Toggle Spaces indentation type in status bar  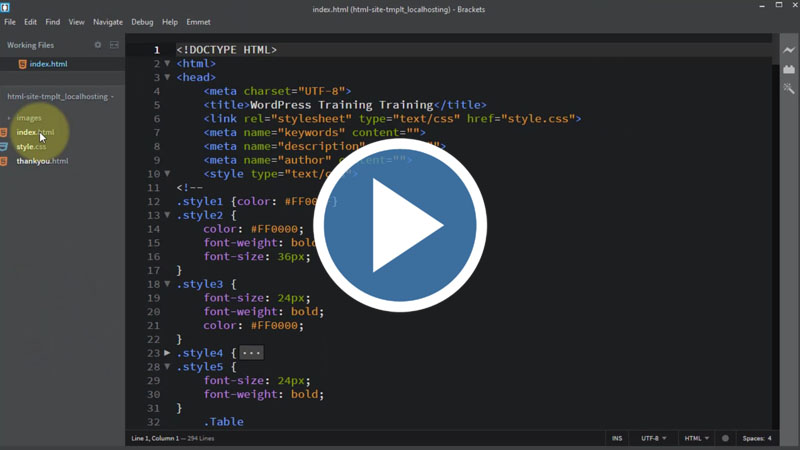coord(754,438)
